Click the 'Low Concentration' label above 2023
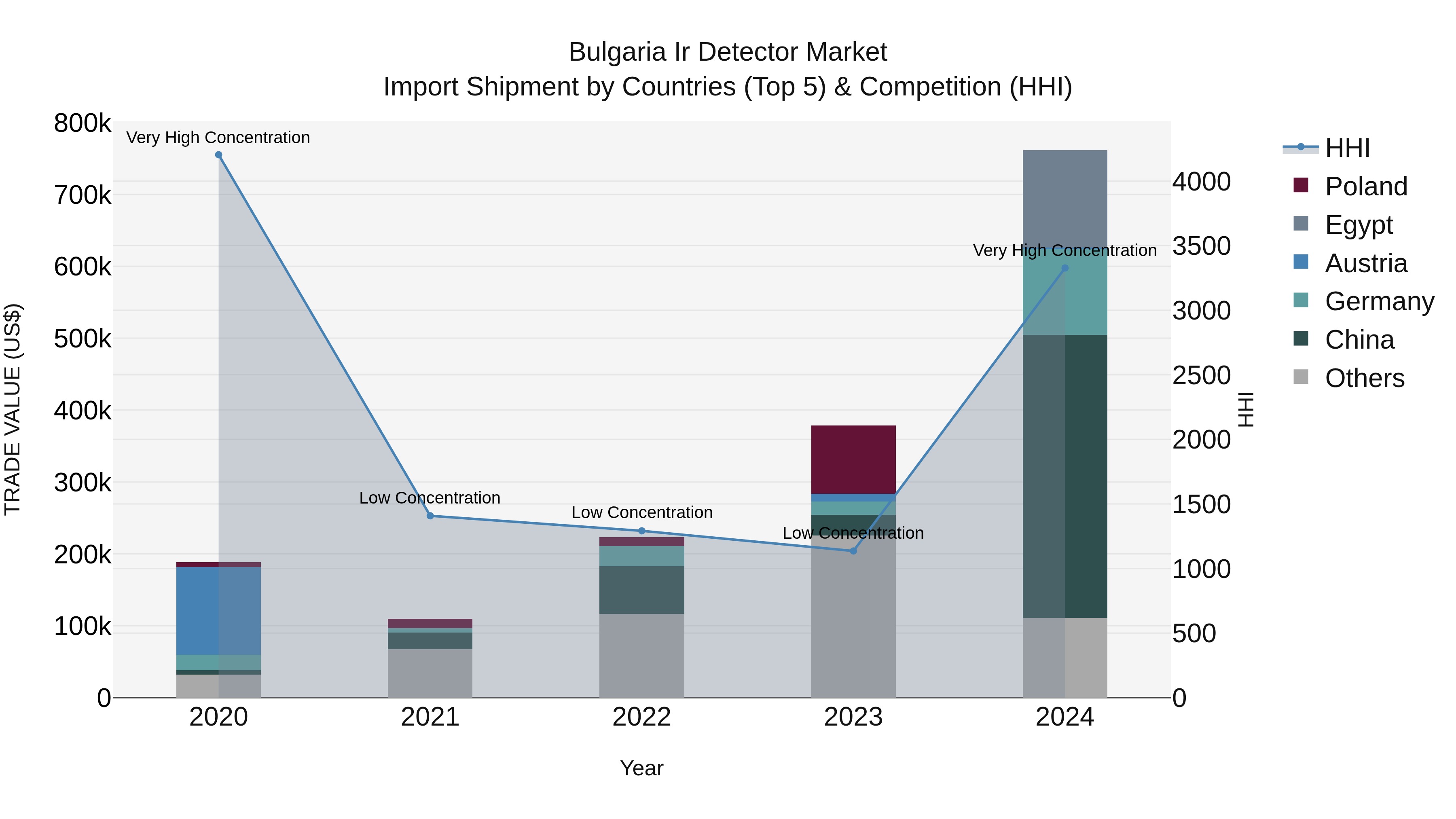 tap(853, 533)
